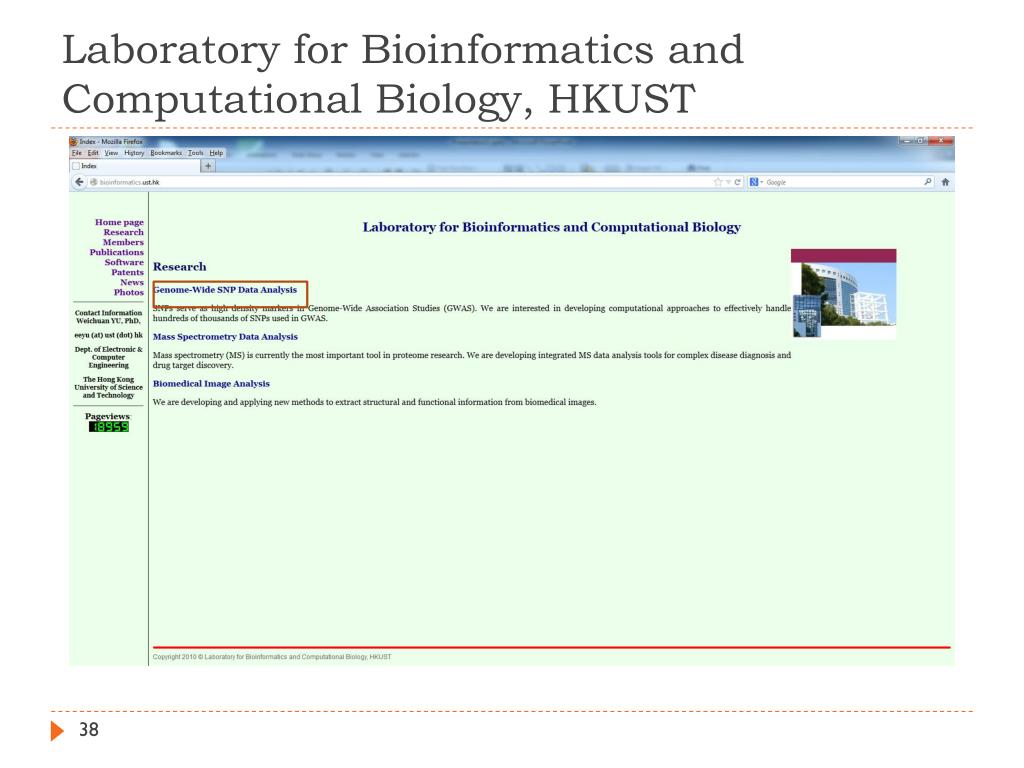Image resolution: width=1024 pixels, height=768 pixels.
Task: Open the Research sidebar link
Action: tap(123, 232)
